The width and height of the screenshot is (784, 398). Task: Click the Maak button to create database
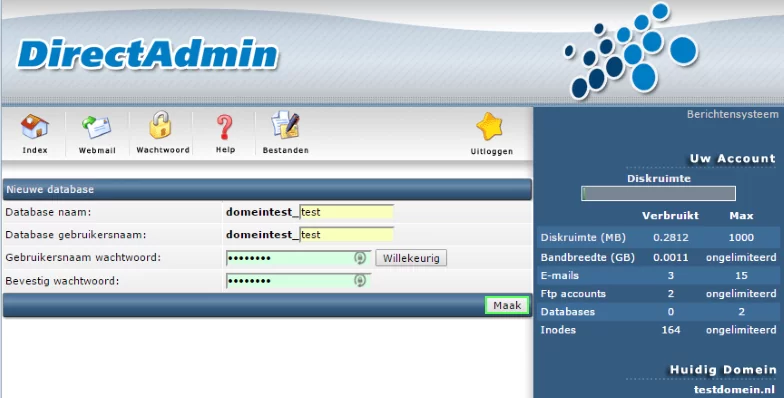tap(507, 306)
